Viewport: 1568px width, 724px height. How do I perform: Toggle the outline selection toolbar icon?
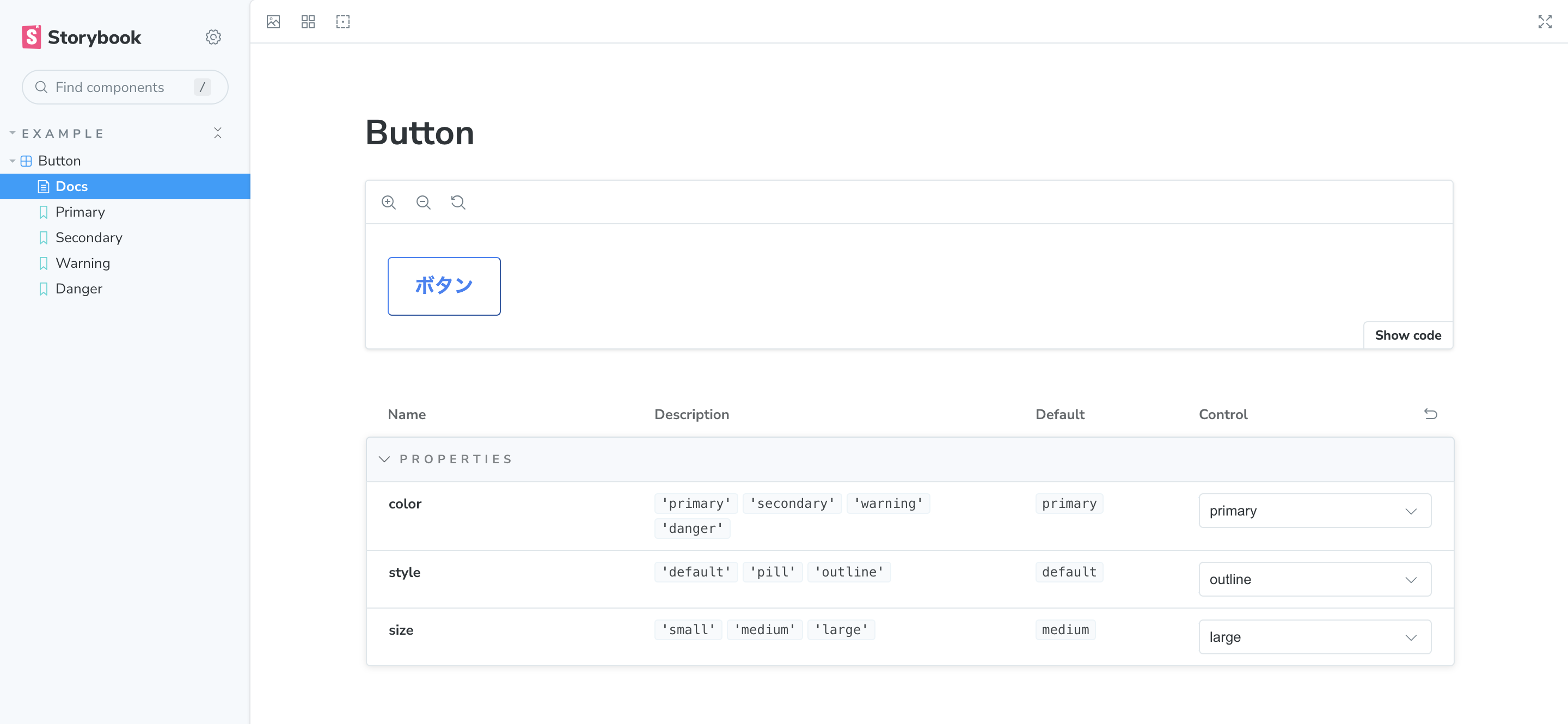click(x=342, y=22)
